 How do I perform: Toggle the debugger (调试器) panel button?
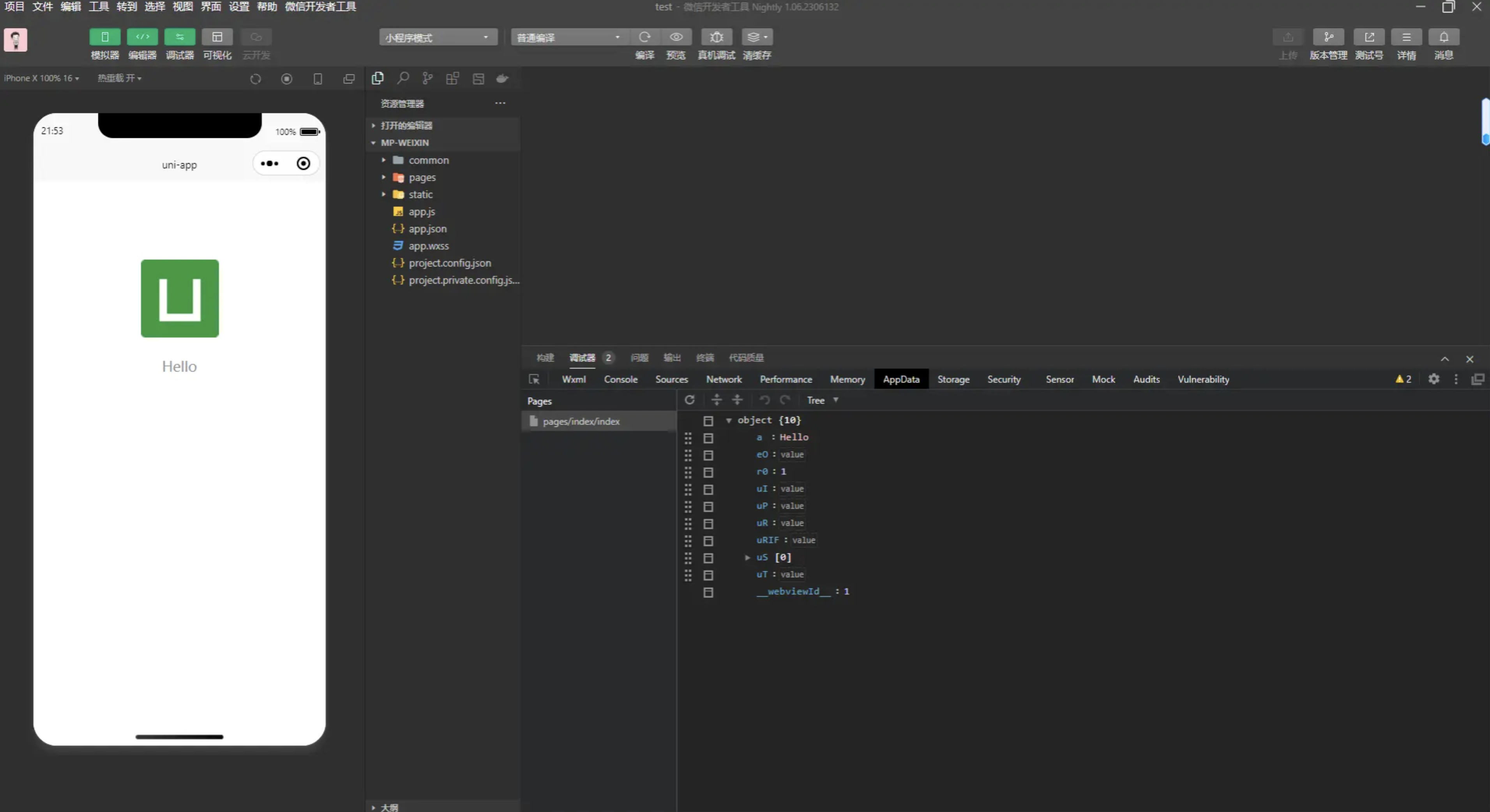tap(180, 37)
